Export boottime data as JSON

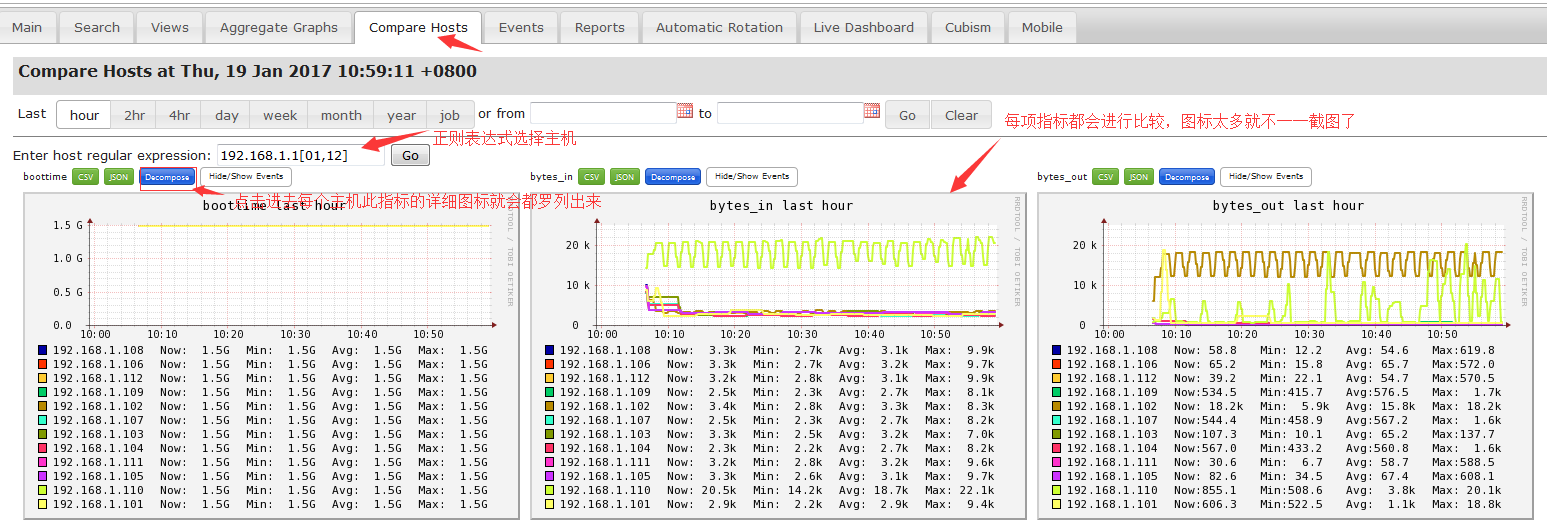tap(118, 177)
